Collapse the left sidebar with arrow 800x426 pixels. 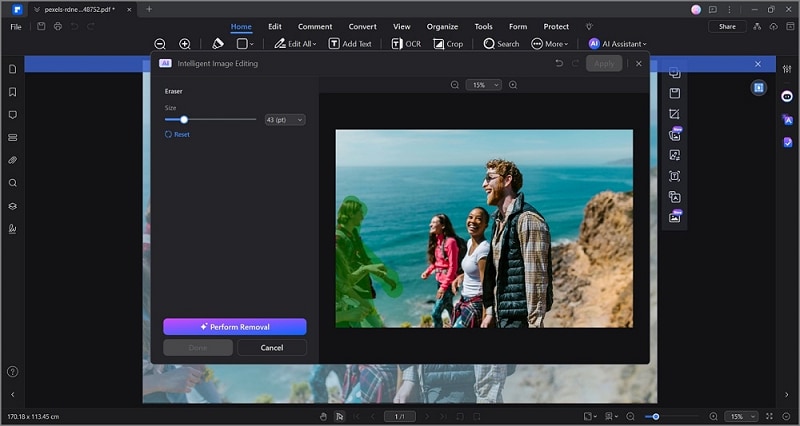[13, 394]
